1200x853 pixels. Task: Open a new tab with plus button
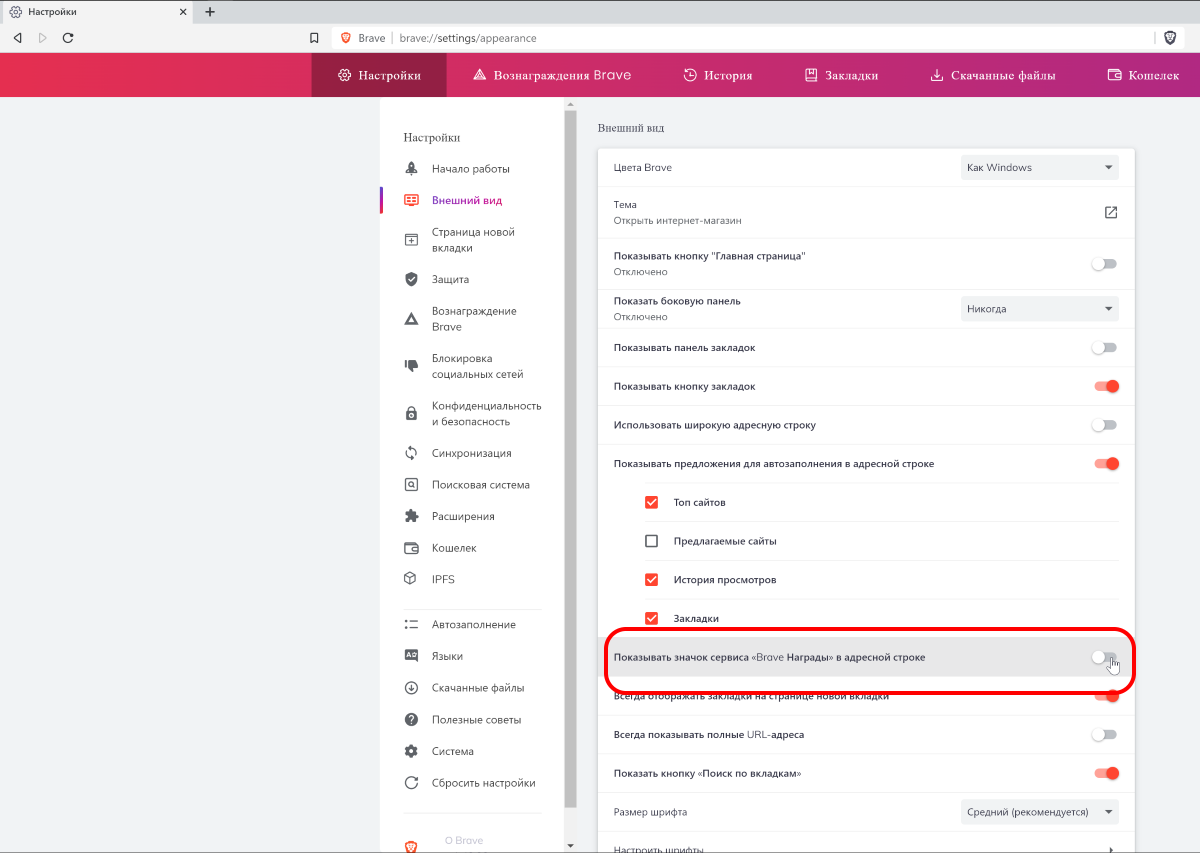point(210,12)
